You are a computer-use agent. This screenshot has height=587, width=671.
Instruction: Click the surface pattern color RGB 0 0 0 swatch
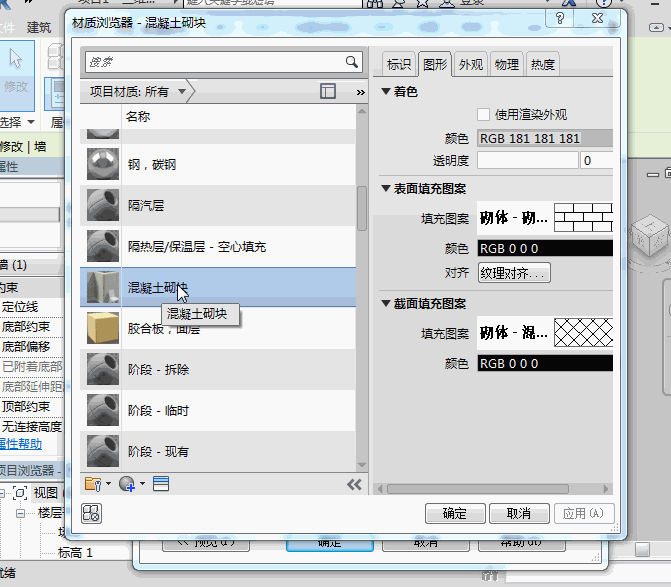[545, 248]
